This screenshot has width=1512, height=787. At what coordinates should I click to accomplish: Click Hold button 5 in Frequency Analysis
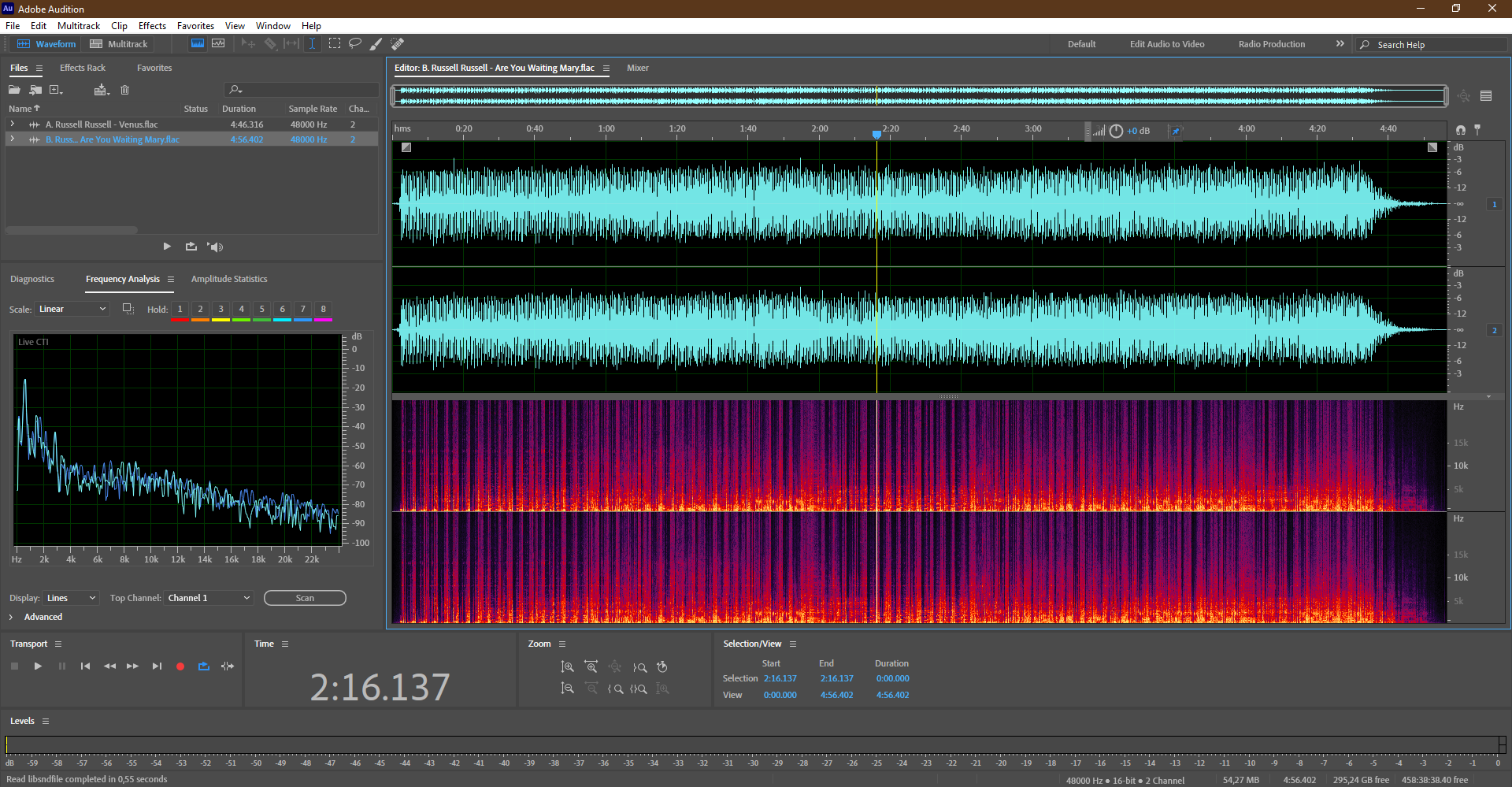[262, 309]
